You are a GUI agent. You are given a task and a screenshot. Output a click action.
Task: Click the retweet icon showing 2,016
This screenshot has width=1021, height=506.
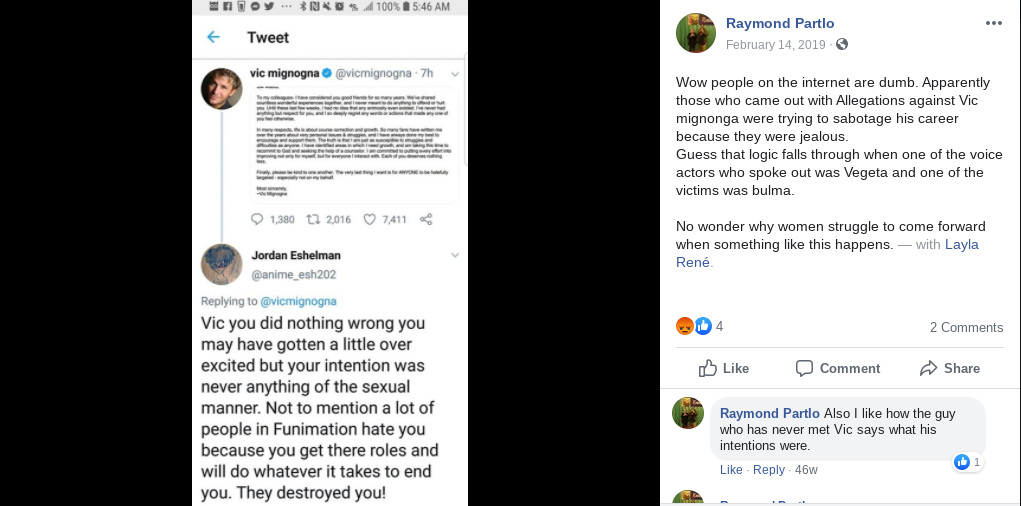[313, 219]
